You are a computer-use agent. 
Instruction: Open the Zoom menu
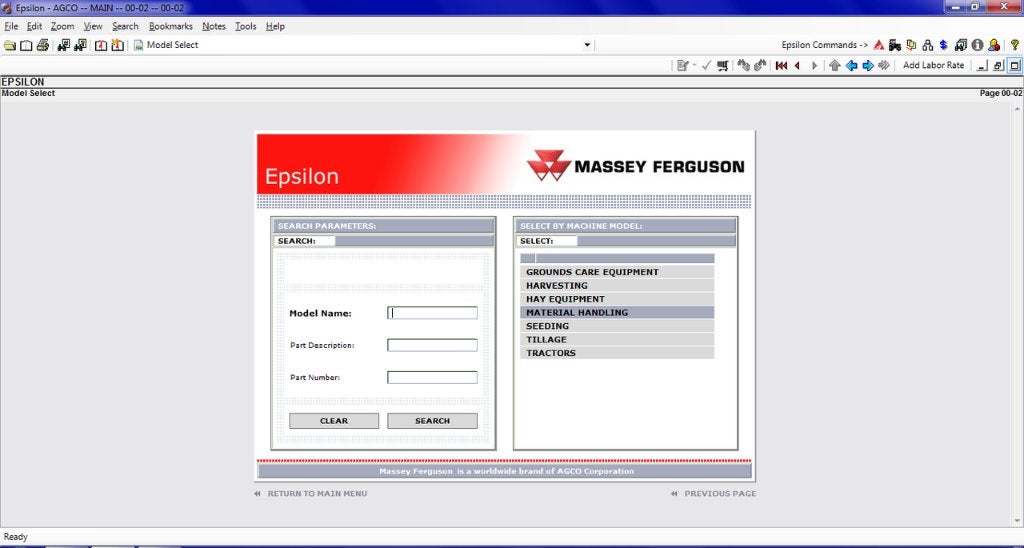(x=63, y=26)
